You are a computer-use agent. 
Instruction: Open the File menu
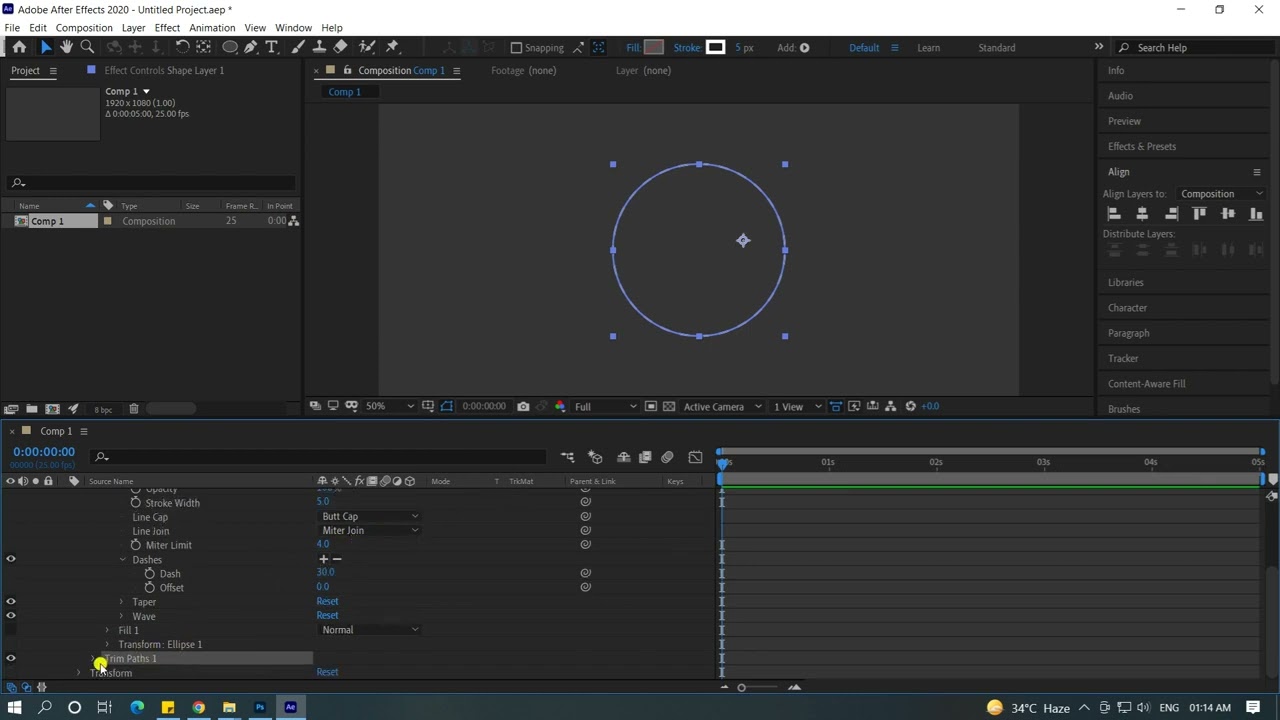click(12, 28)
